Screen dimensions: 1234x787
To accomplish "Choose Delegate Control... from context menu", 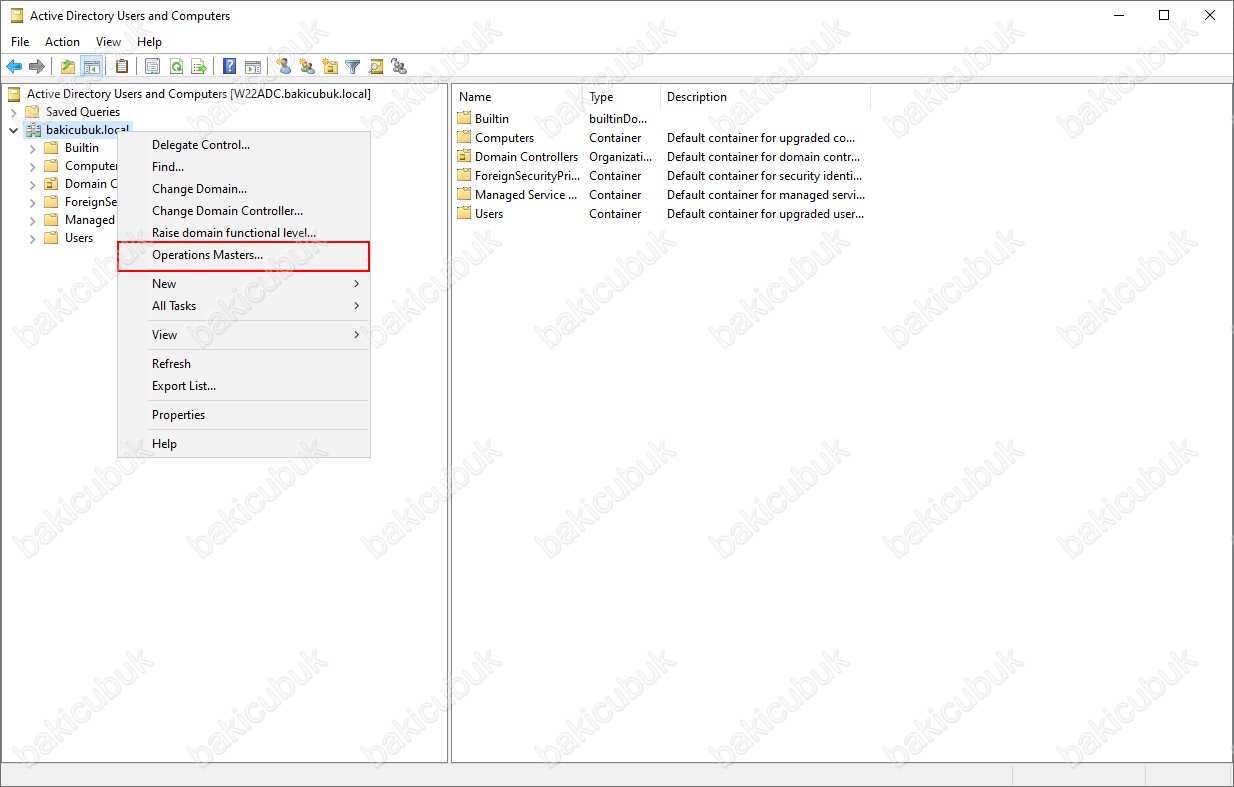I will [244, 145].
